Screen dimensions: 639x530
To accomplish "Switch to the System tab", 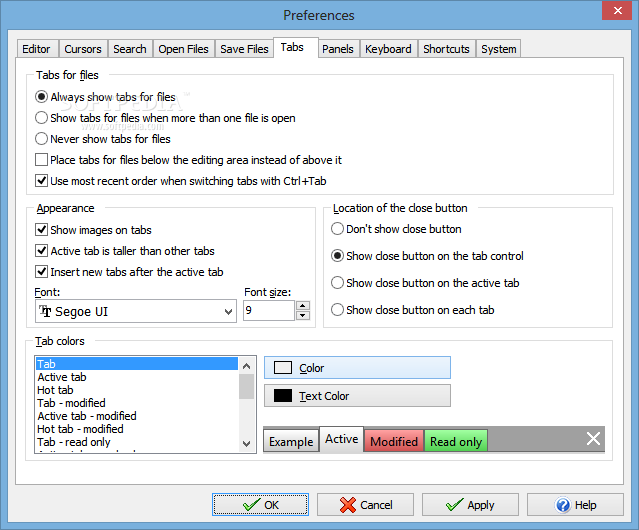I will [x=498, y=49].
